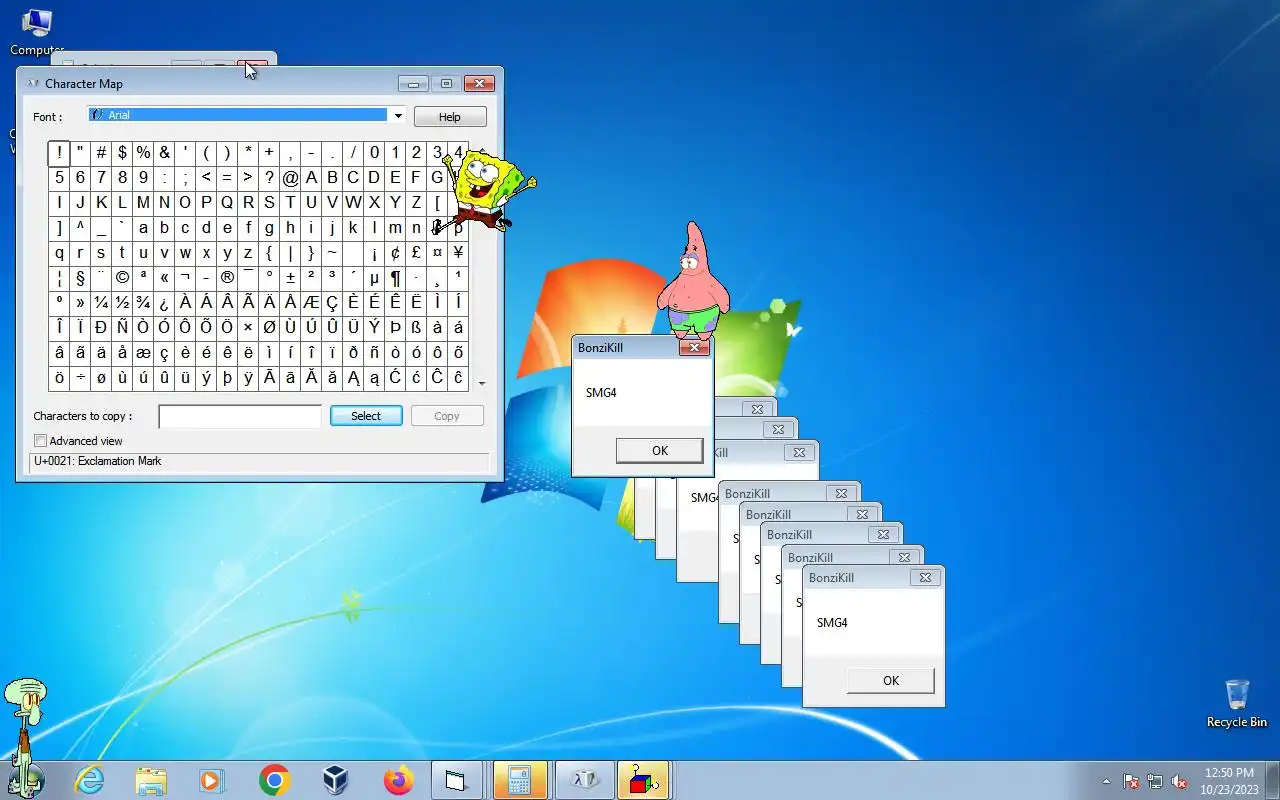Image resolution: width=1280 pixels, height=800 pixels.
Task: Click OK in BonziKill dialog below Patrick
Action: coord(660,451)
